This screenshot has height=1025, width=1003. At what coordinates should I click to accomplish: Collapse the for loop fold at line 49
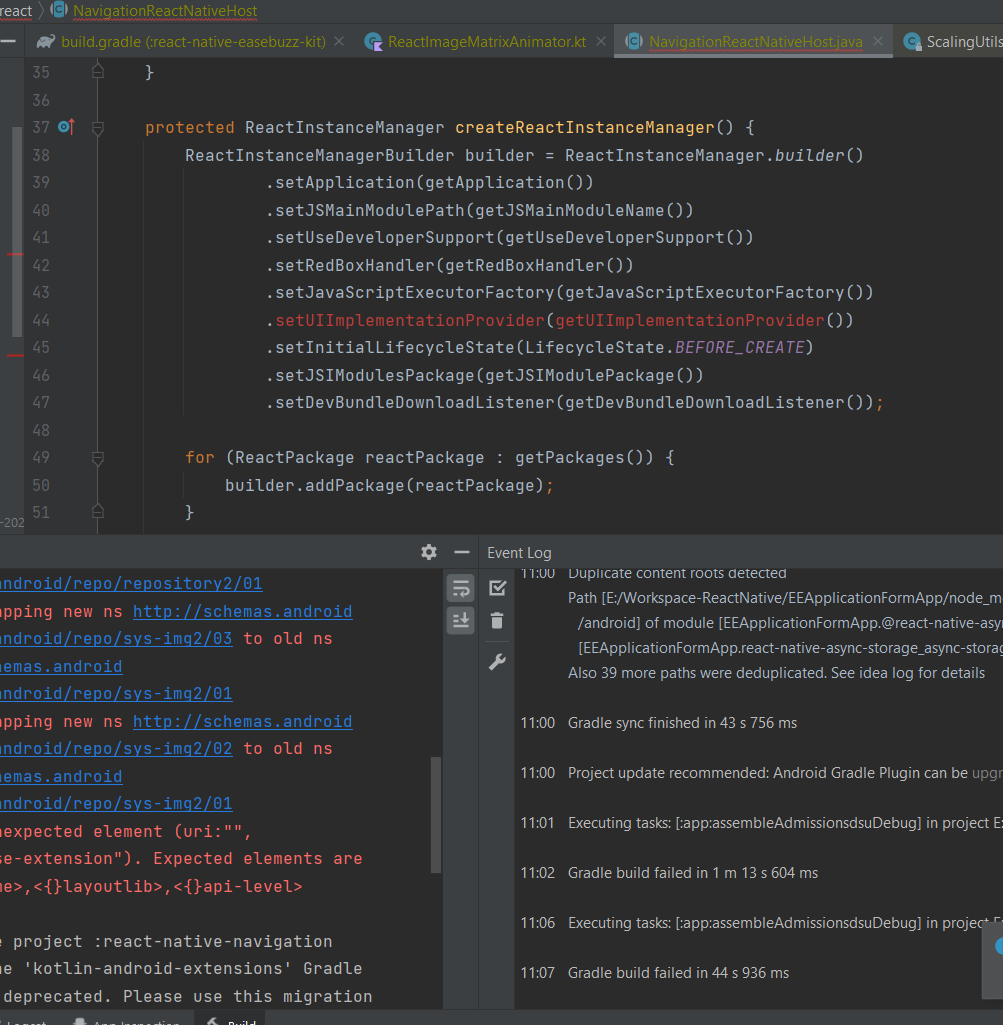click(96, 457)
